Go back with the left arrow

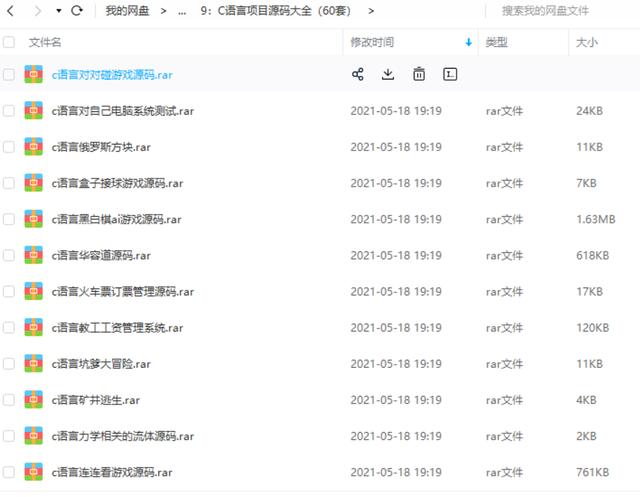11,11
